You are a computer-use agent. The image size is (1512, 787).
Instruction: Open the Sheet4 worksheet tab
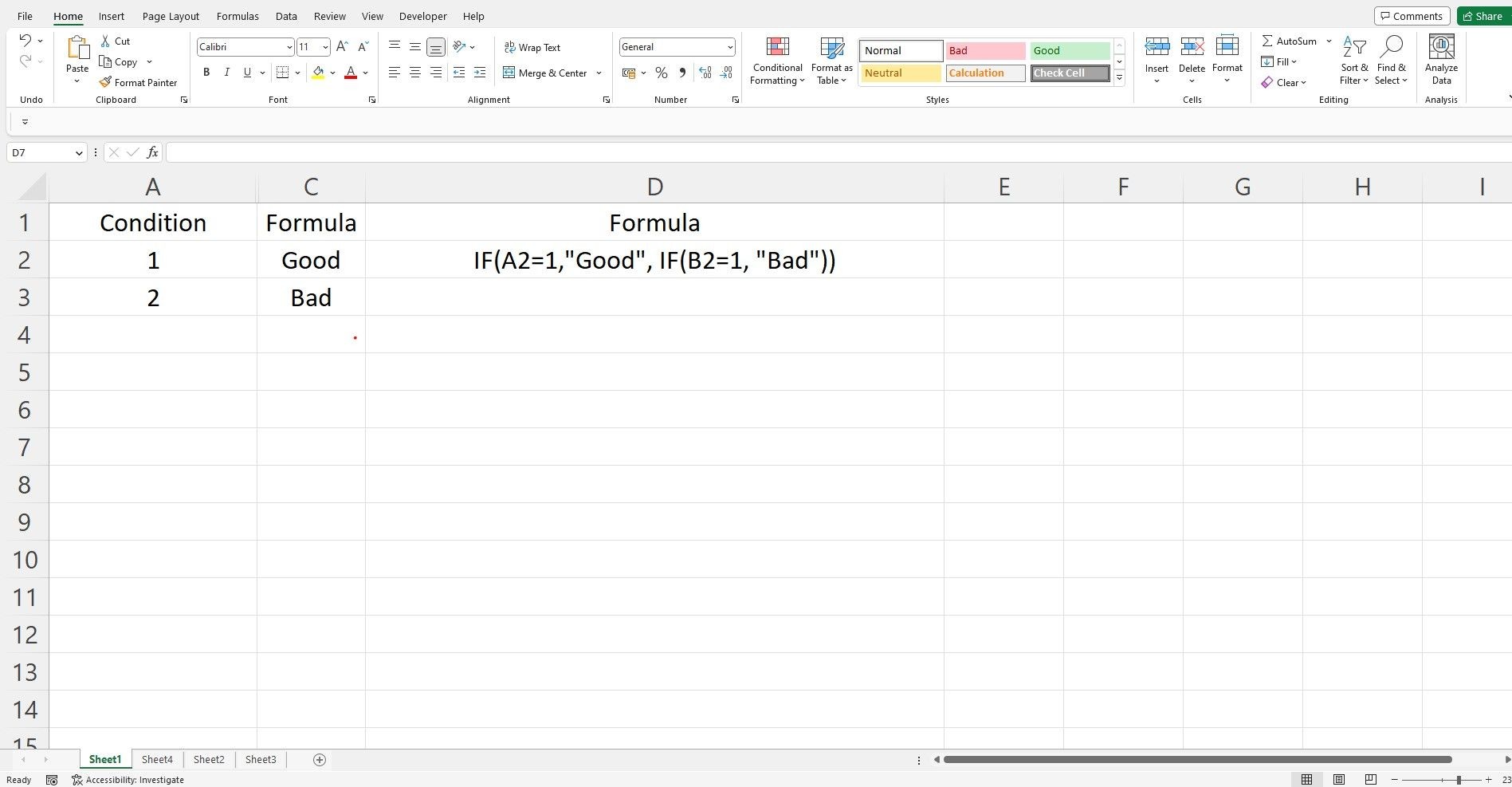157,760
